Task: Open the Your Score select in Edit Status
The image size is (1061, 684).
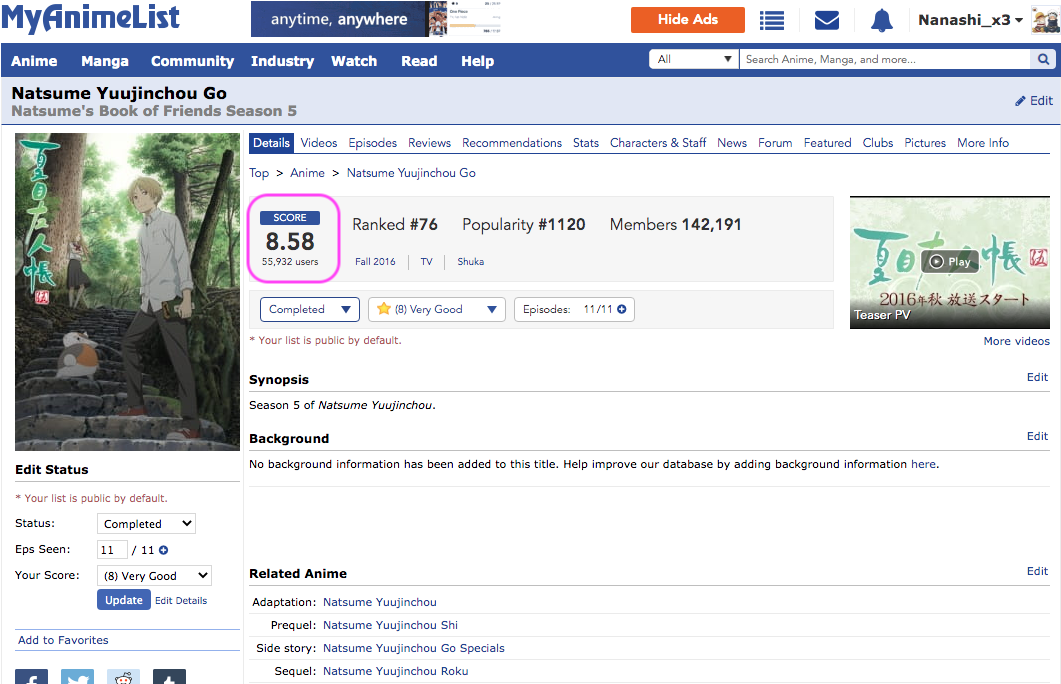Action: (154, 576)
